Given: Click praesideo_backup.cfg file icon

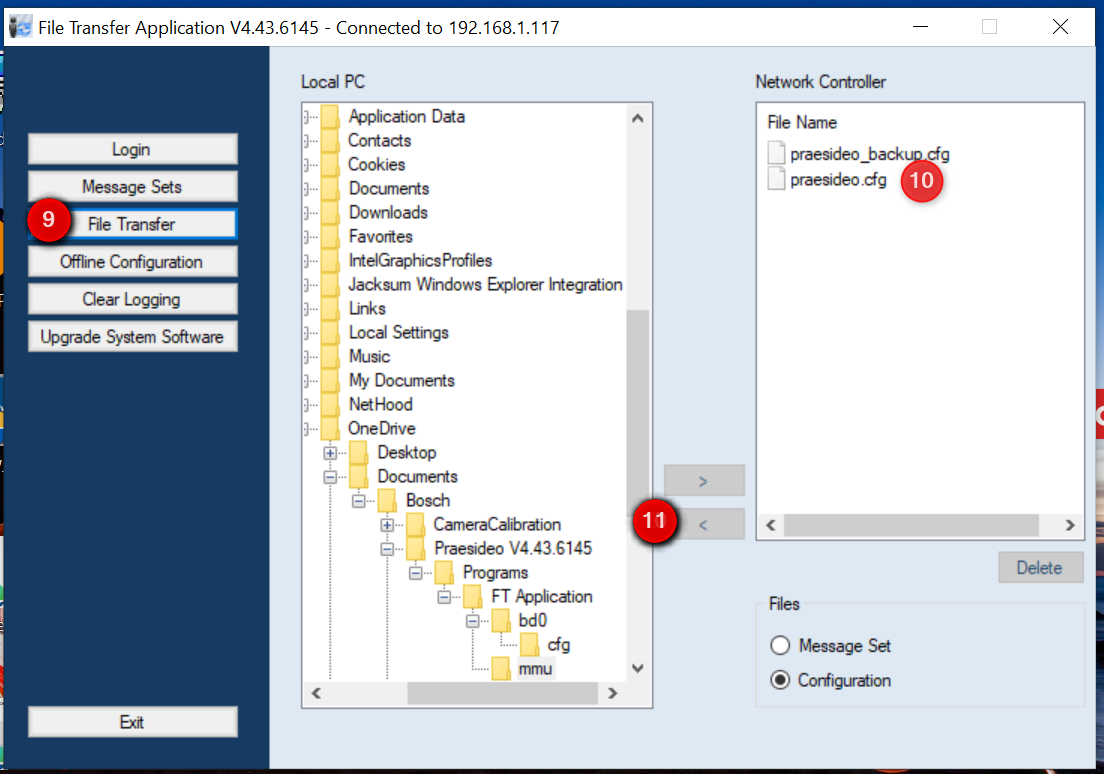Looking at the screenshot, I should tap(776, 153).
